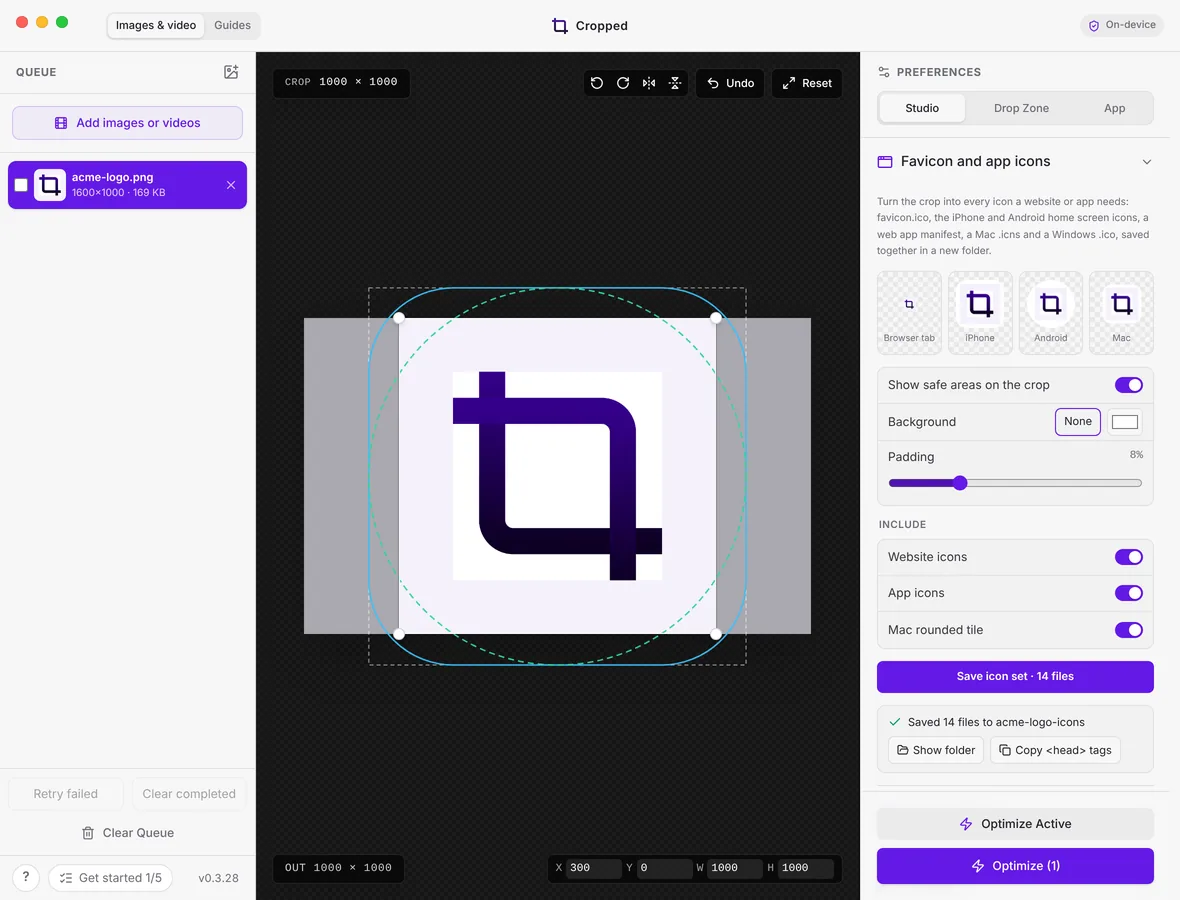The height and width of the screenshot is (900, 1180).
Task: Click the Favicon and app icons window icon
Action: [885, 162]
